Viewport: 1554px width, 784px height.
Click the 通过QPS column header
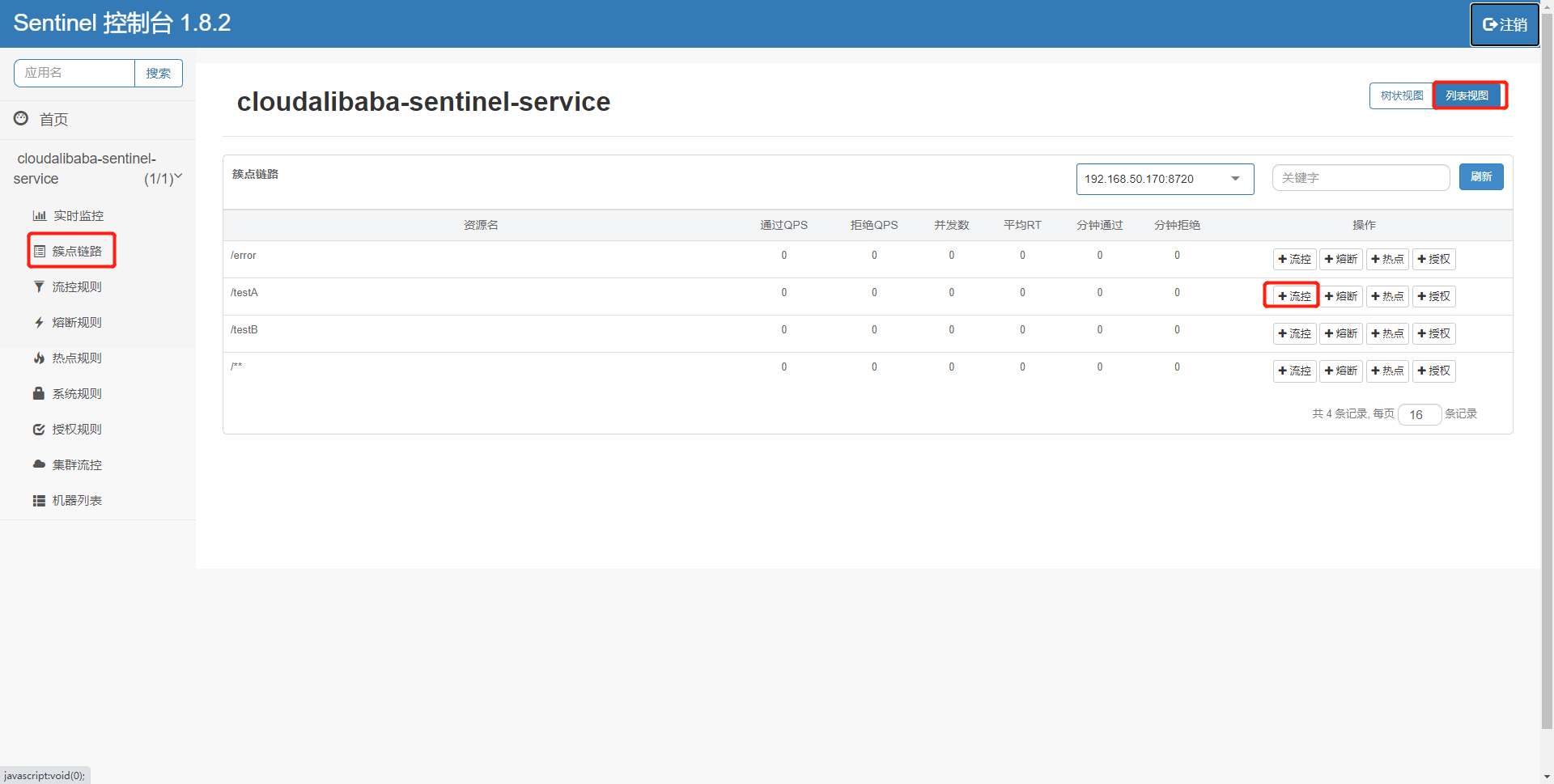(783, 225)
